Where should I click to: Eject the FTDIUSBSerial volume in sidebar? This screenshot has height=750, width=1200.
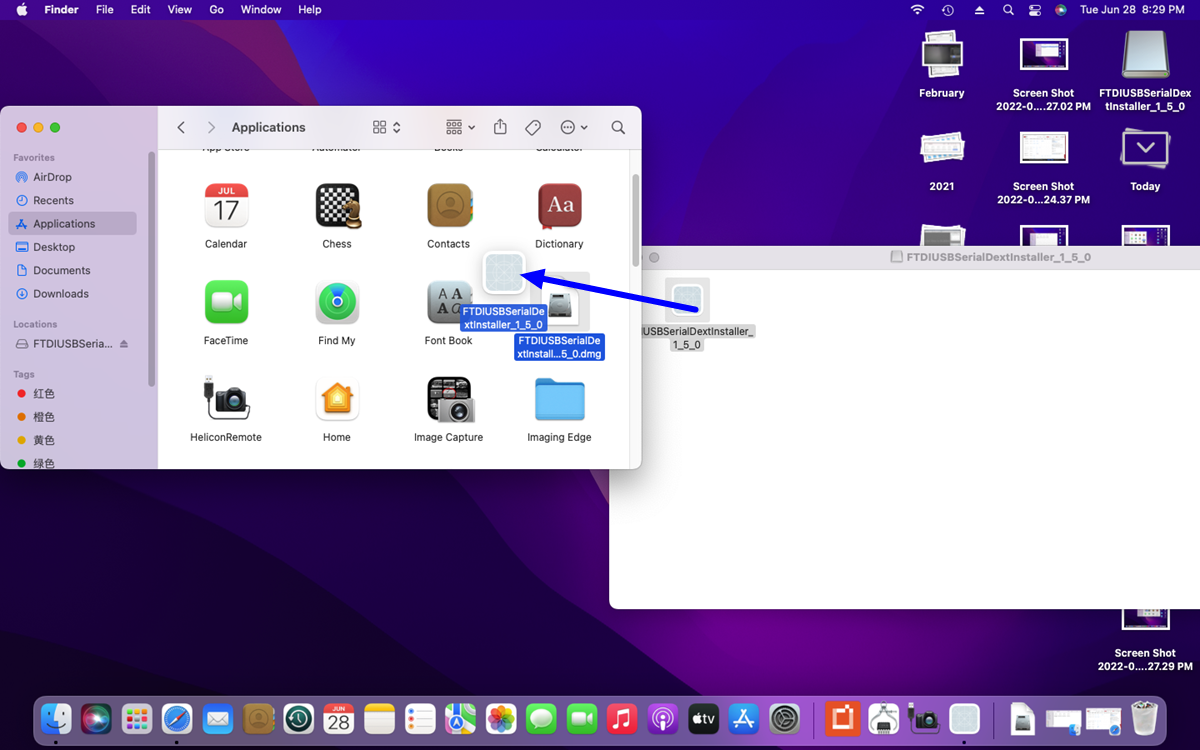(x=124, y=344)
